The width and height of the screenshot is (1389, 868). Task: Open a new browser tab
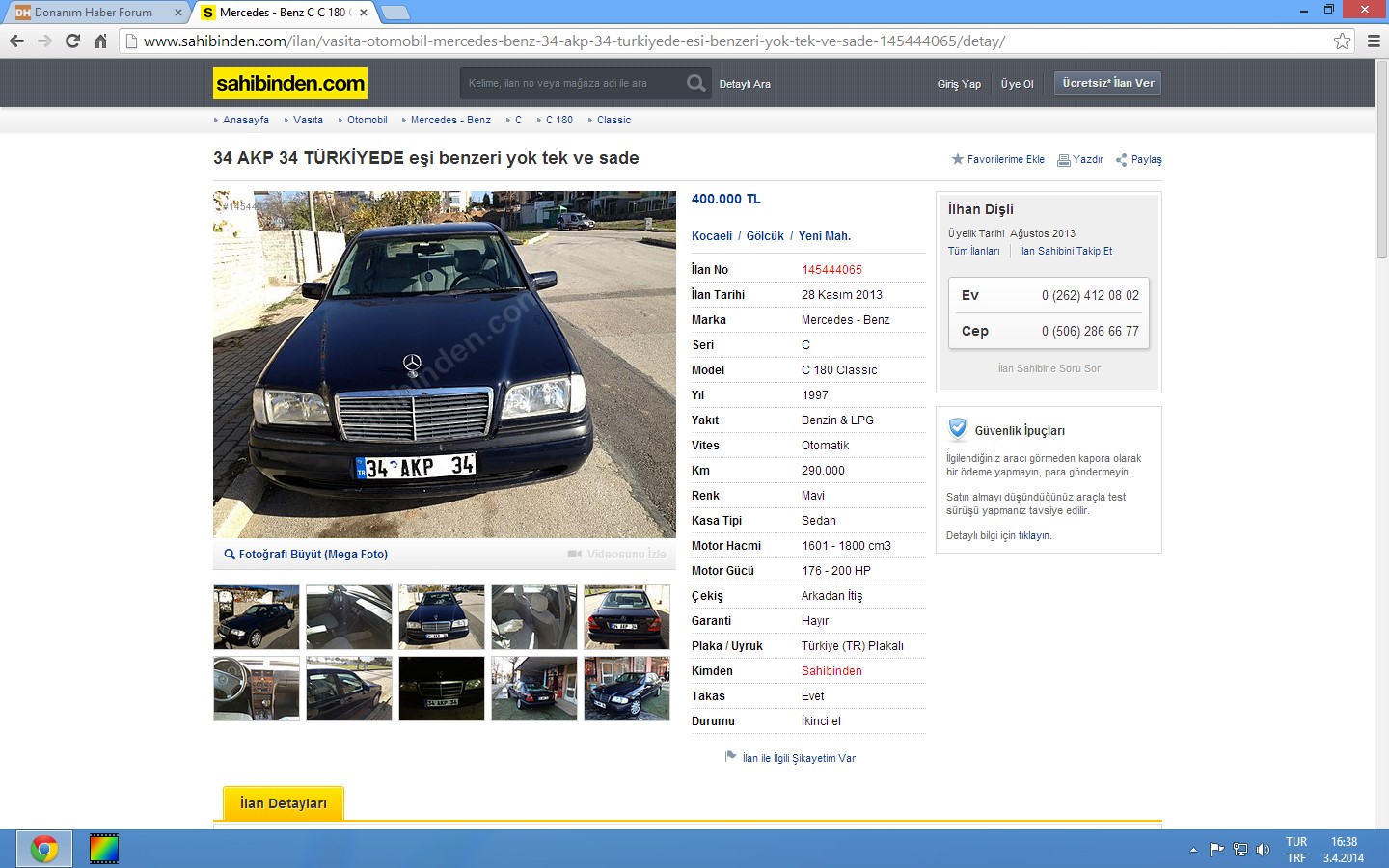395,13
